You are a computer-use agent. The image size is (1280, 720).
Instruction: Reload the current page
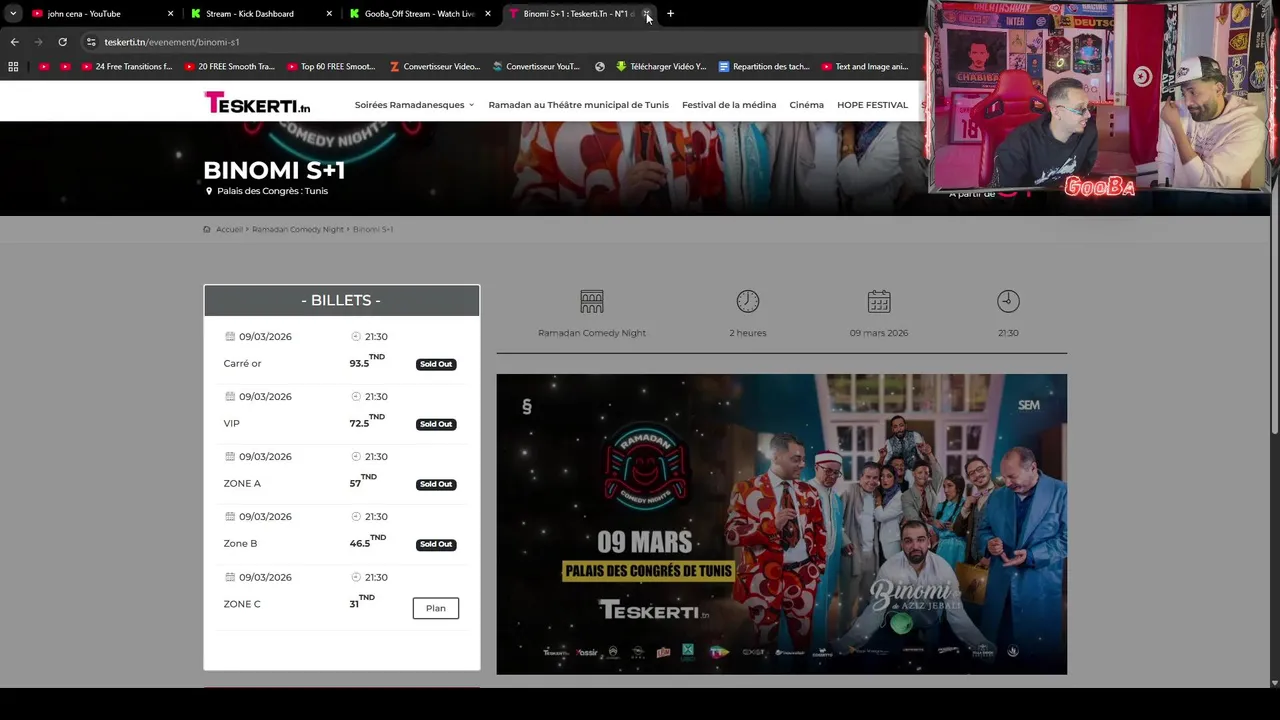(x=62, y=42)
